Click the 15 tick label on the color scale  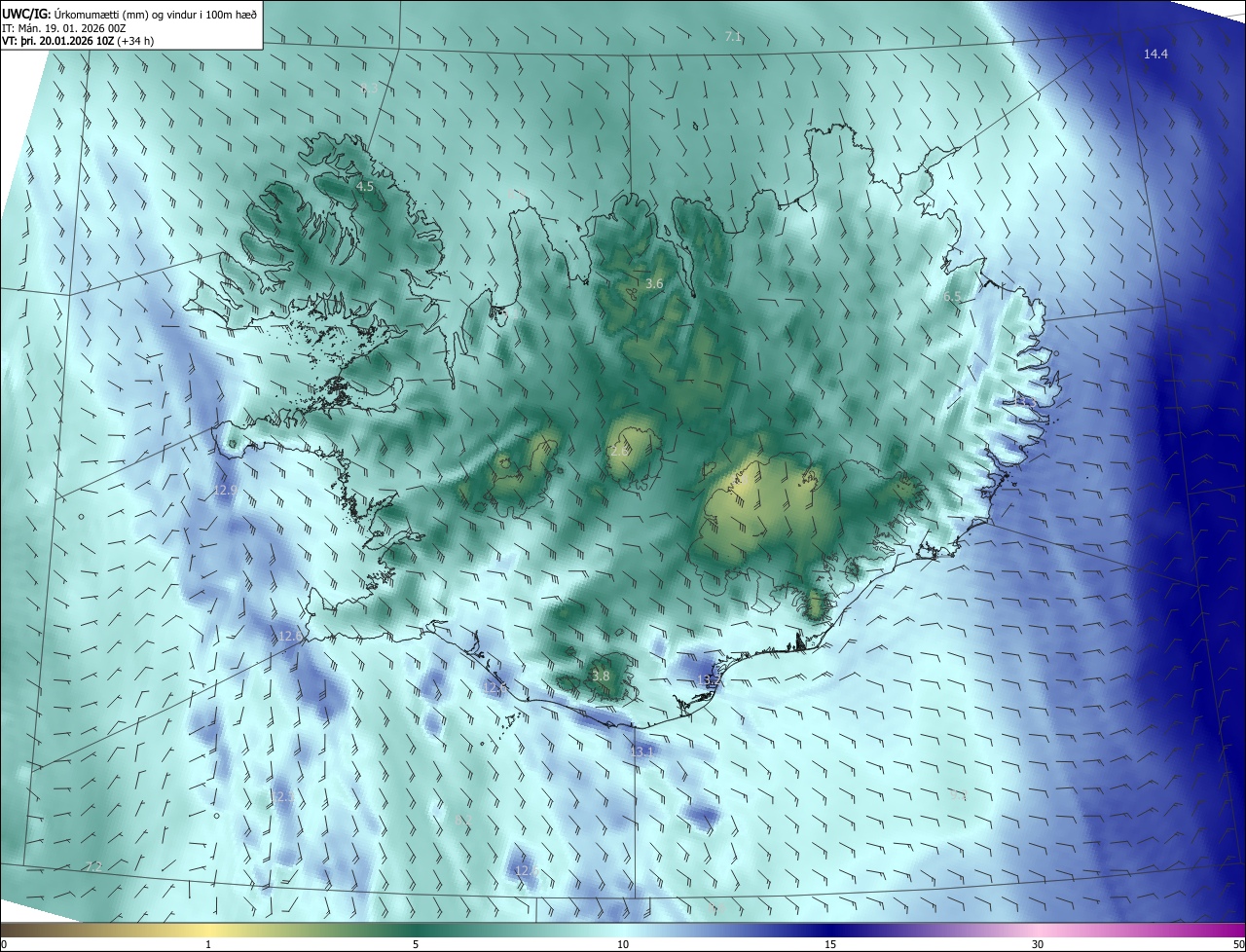pos(830,944)
